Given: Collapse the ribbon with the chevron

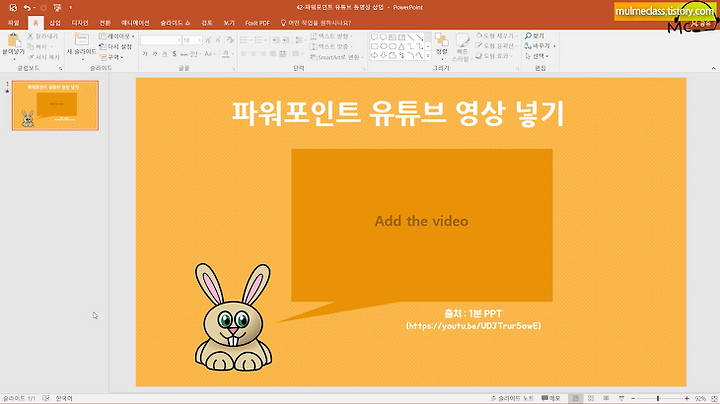Looking at the screenshot, I should 714,68.
